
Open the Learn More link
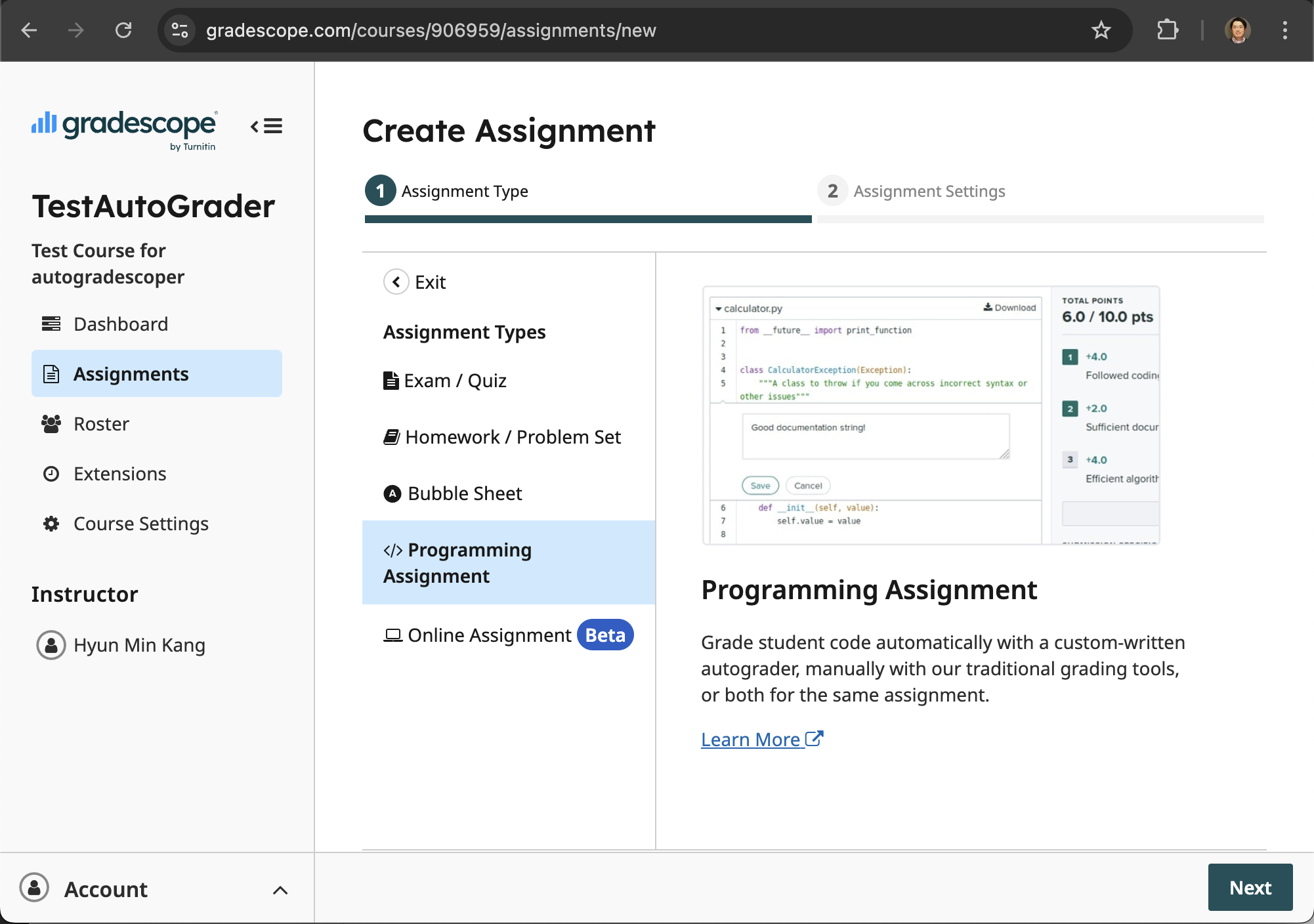coord(752,739)
